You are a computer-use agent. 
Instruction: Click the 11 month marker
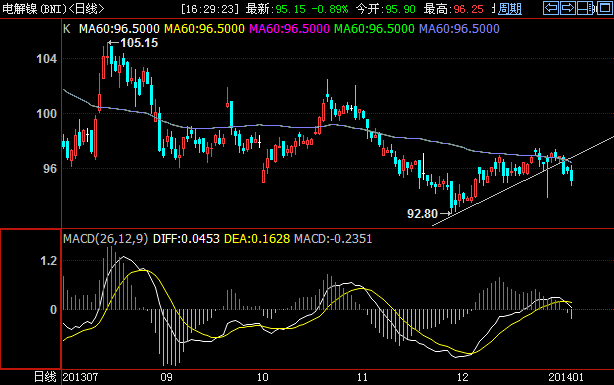tap(363, 377)
